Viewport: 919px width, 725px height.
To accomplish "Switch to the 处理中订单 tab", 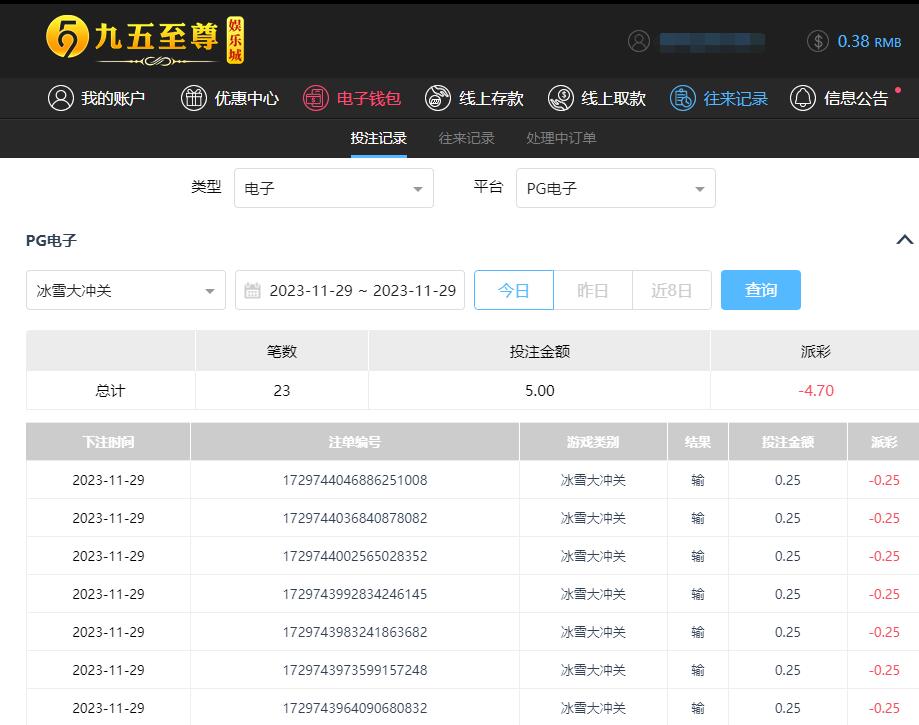I will 561,138.
